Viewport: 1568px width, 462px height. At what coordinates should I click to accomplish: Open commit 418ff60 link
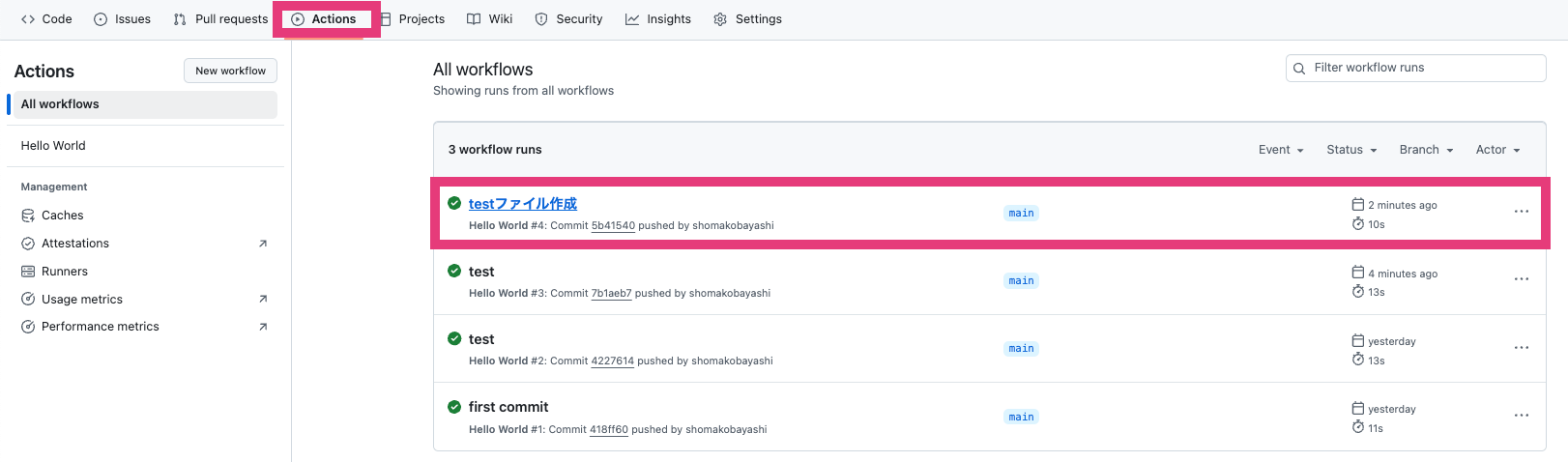coord(609,430)
